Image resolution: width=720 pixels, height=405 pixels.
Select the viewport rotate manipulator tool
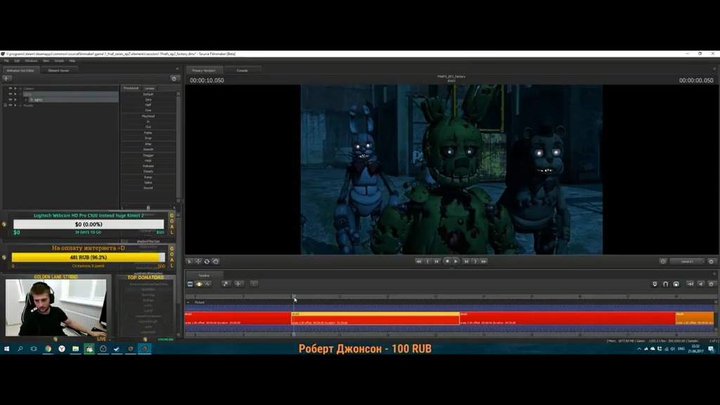coord(207,261)
